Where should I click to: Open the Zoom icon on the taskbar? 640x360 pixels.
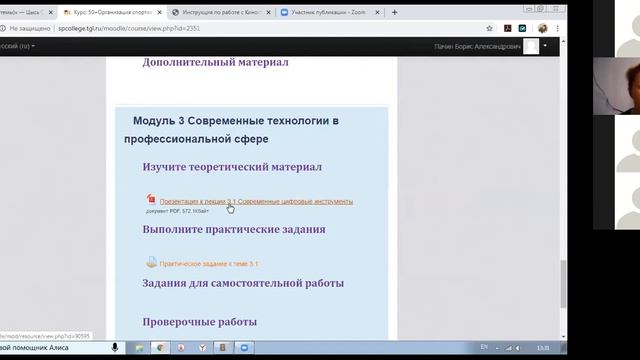pyautogui.click(x=244, y=348)
